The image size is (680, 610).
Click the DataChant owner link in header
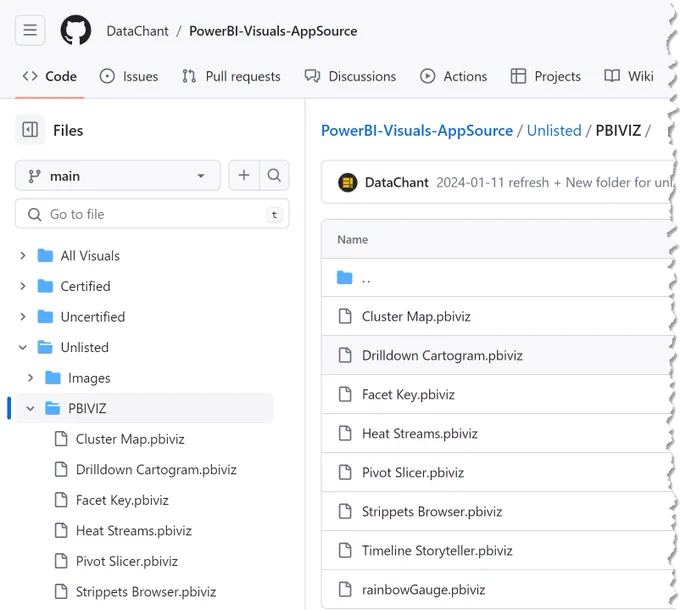137,31
